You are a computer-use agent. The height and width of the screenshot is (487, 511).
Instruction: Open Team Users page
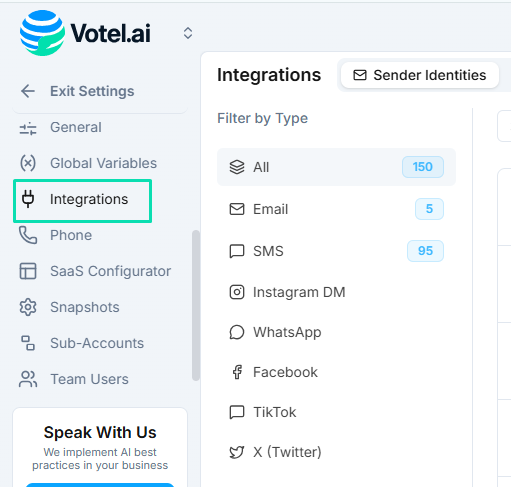(89, 379)
